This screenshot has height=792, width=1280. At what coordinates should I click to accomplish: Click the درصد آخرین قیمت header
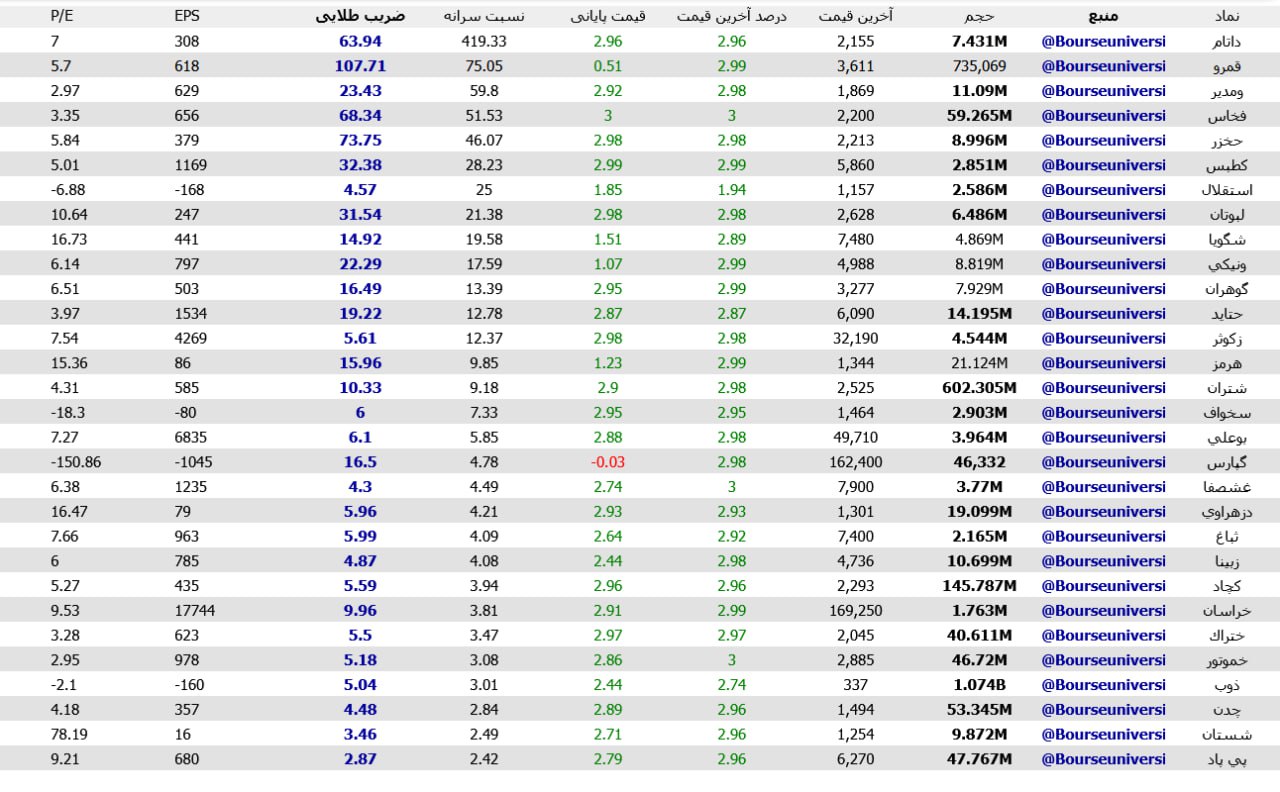(x=731, y=16)
